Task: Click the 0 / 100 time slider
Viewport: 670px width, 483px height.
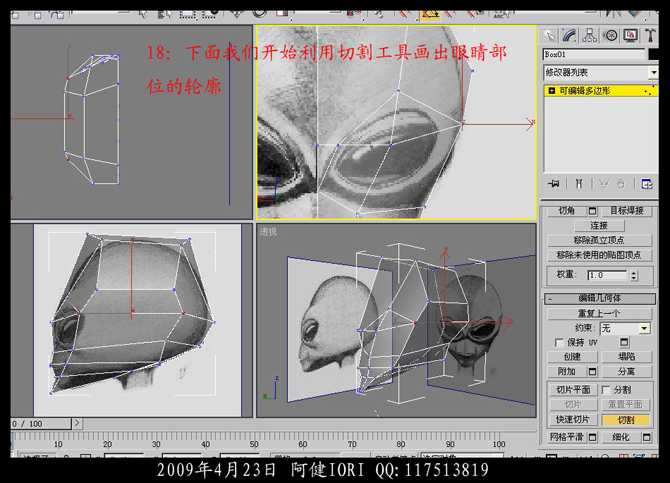Action: coord(41,424)
